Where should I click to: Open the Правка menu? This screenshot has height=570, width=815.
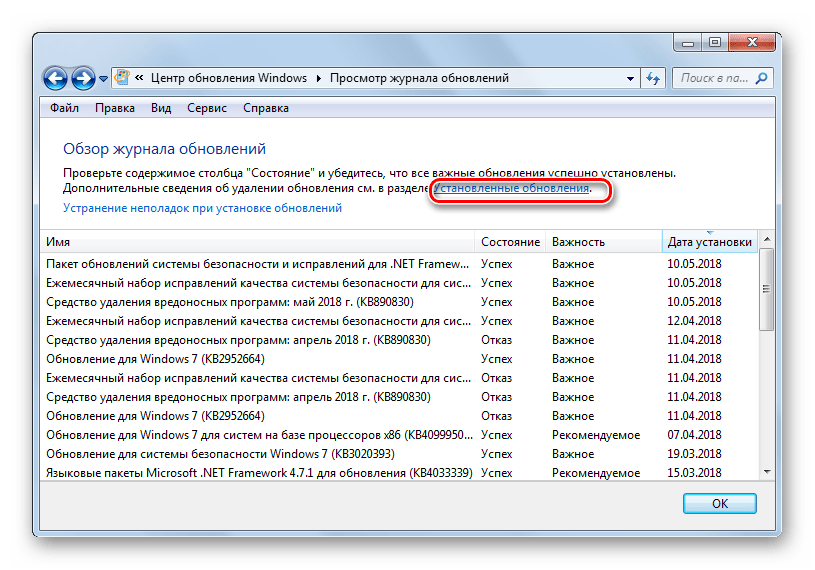click(x=114, y=108)
